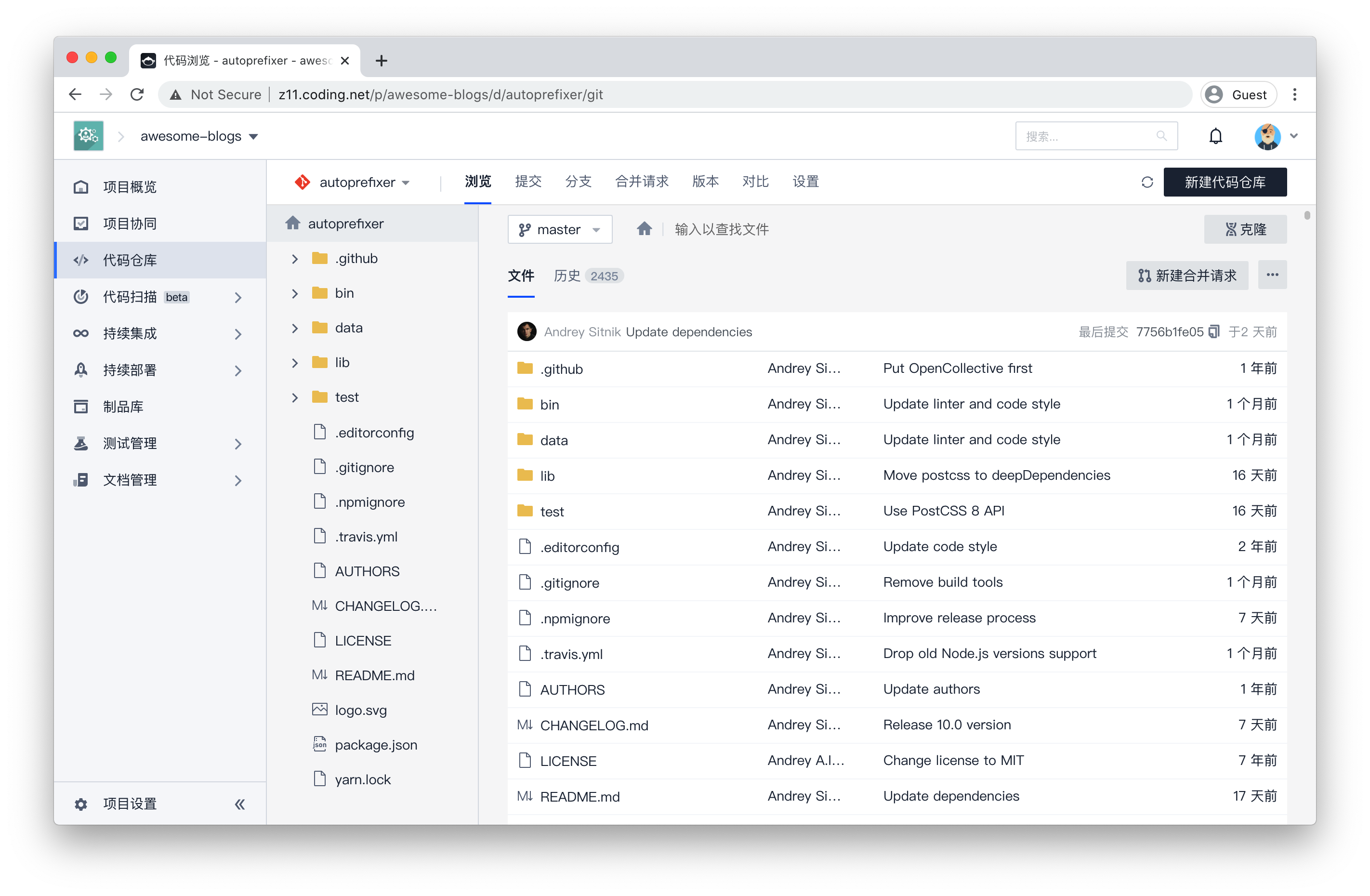Screen dimensions: 1370x896
Task: Collapse the sidebar with double-chevron icon
Action: [240, 804]
